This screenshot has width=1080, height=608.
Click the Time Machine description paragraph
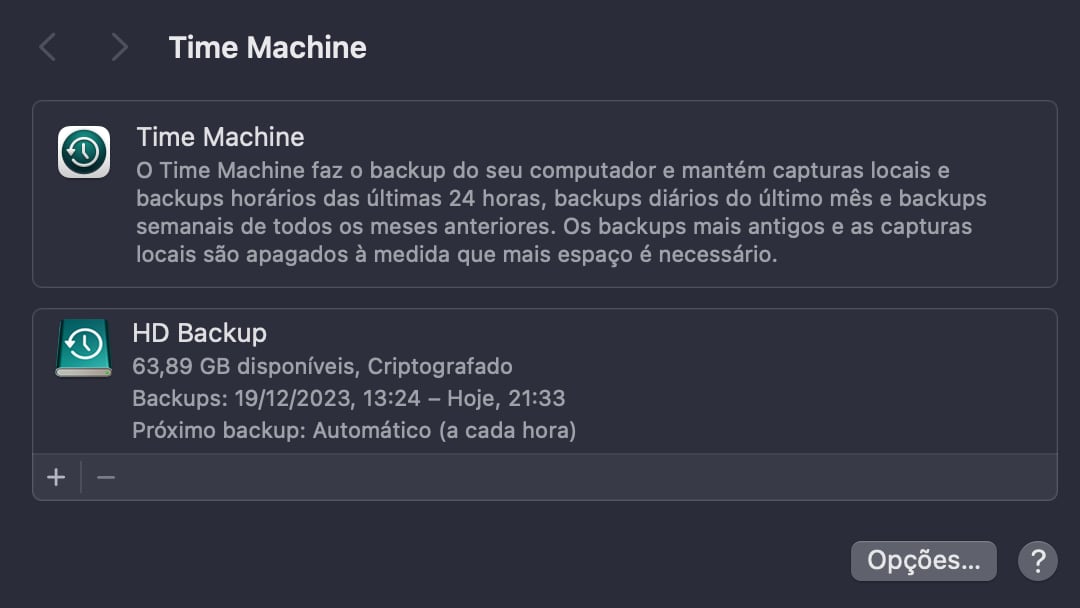560,212
